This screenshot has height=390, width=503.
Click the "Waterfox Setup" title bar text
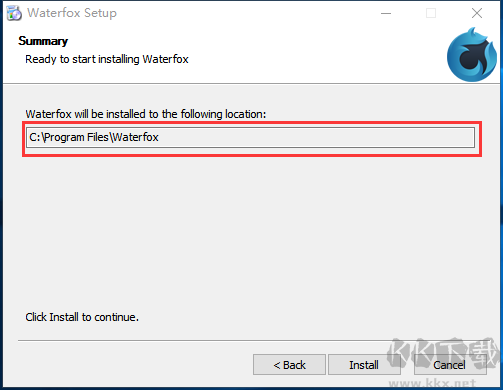tap(72, 13)
